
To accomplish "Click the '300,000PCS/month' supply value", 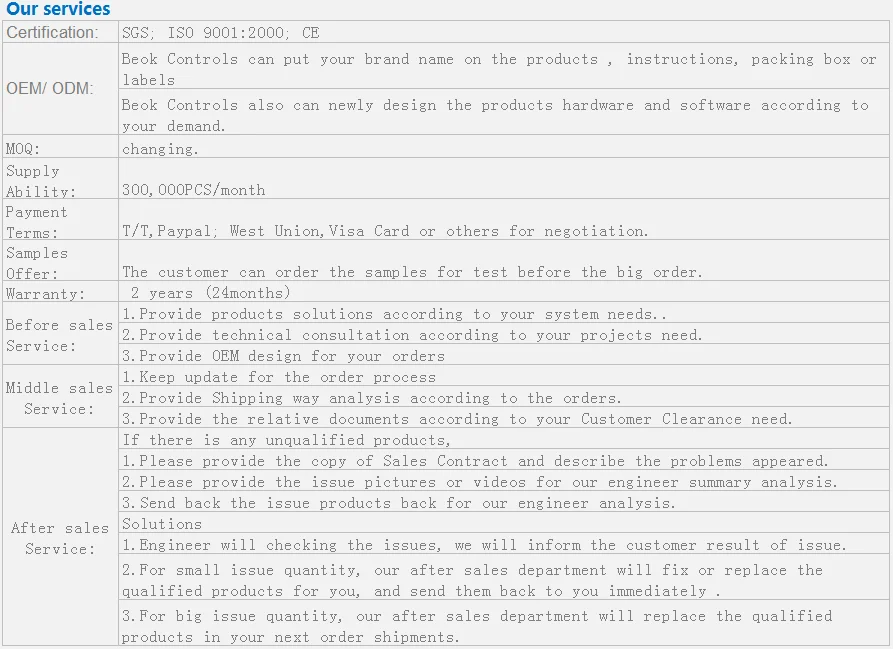I will pyautogui.click(x=194, y=190).
